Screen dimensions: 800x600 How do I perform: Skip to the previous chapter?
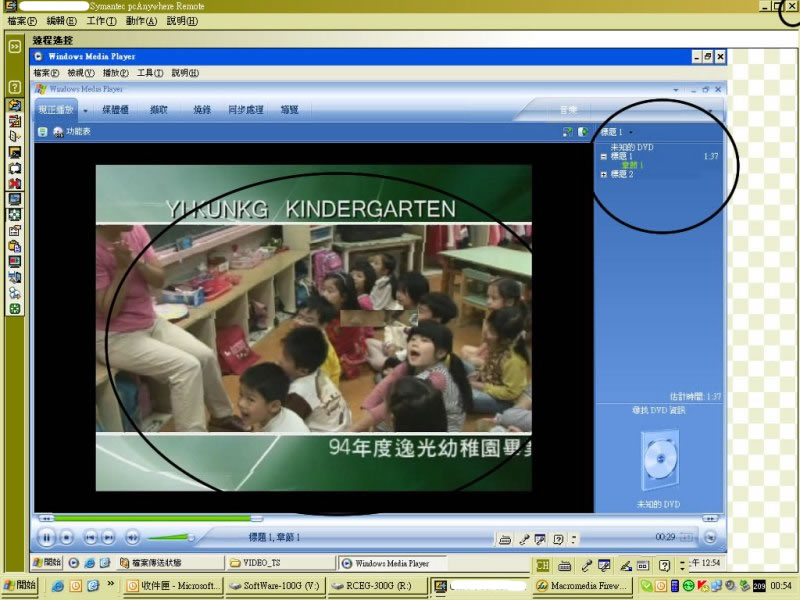pyautogui.click(x=90, y=537)
